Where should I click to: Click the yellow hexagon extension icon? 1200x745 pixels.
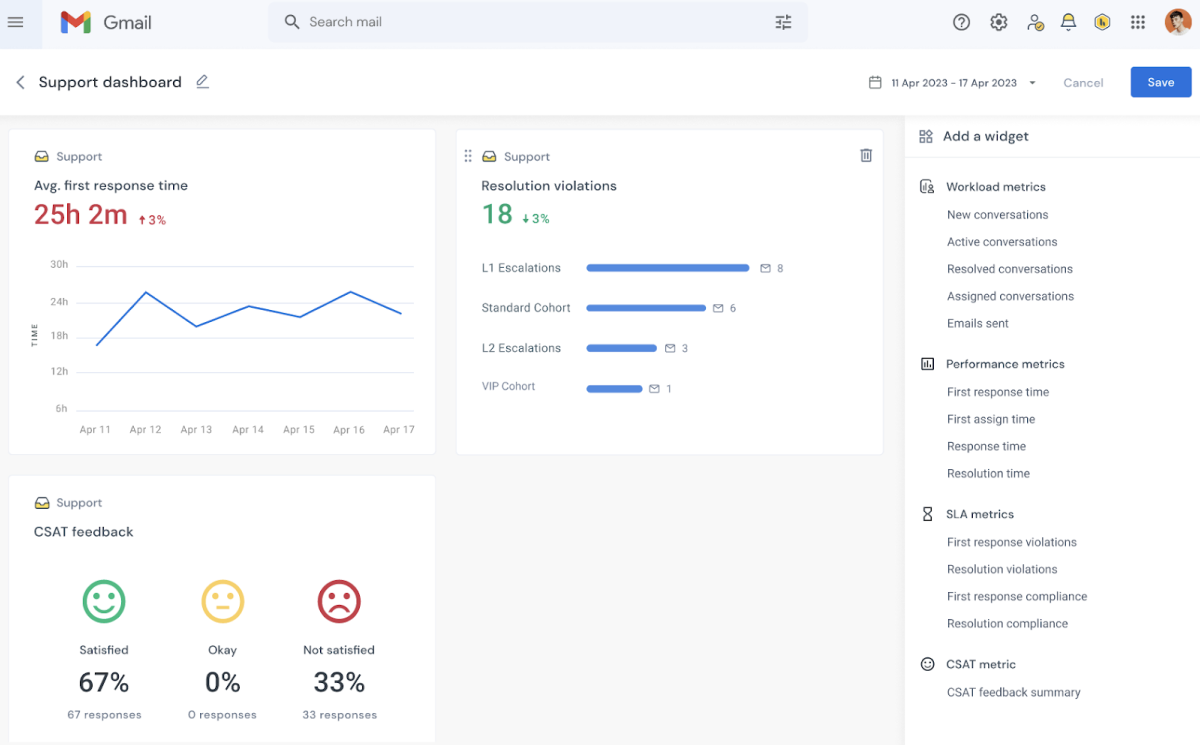click(x=1102, y=22)
